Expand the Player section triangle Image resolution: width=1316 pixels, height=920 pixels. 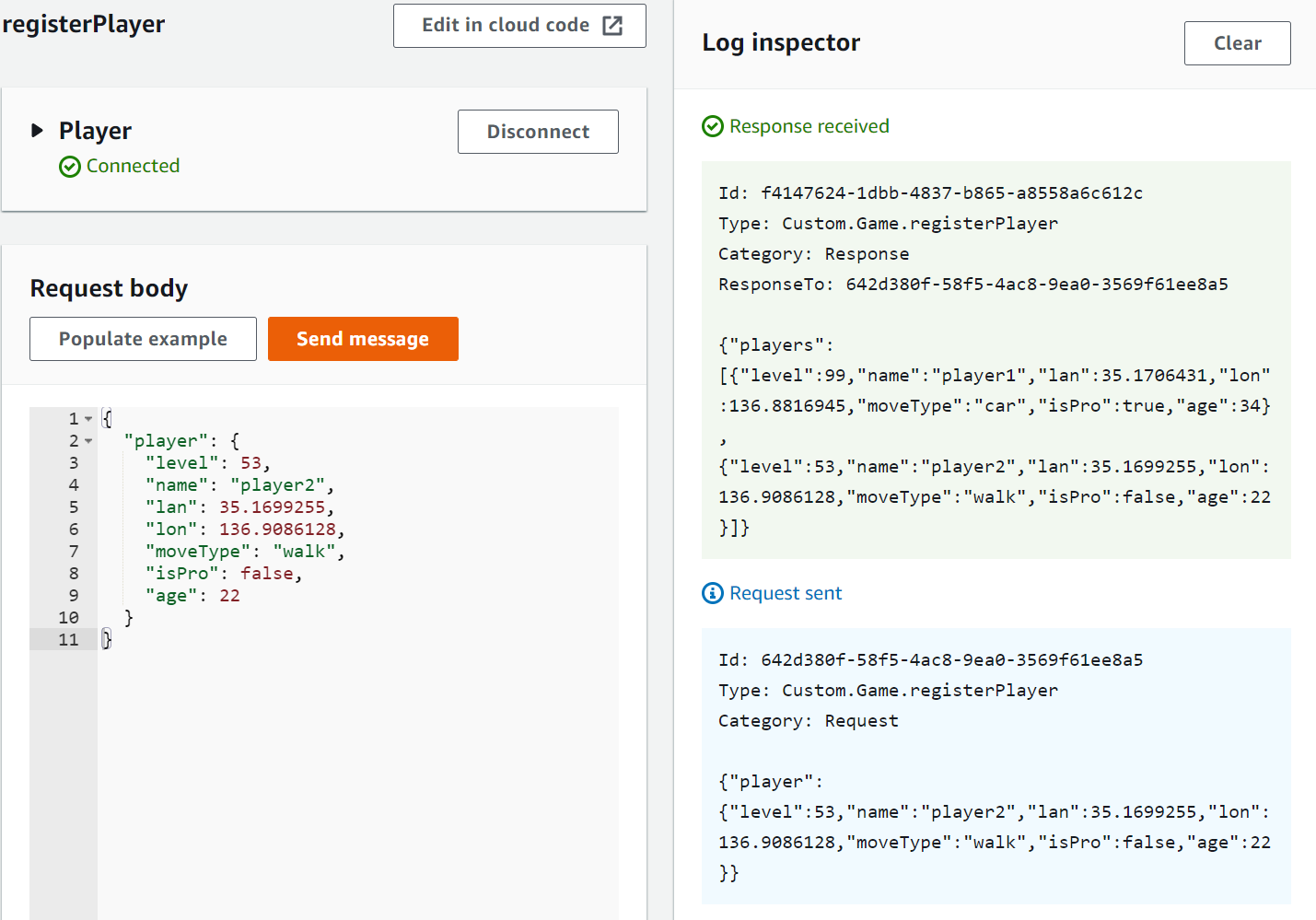38,131
